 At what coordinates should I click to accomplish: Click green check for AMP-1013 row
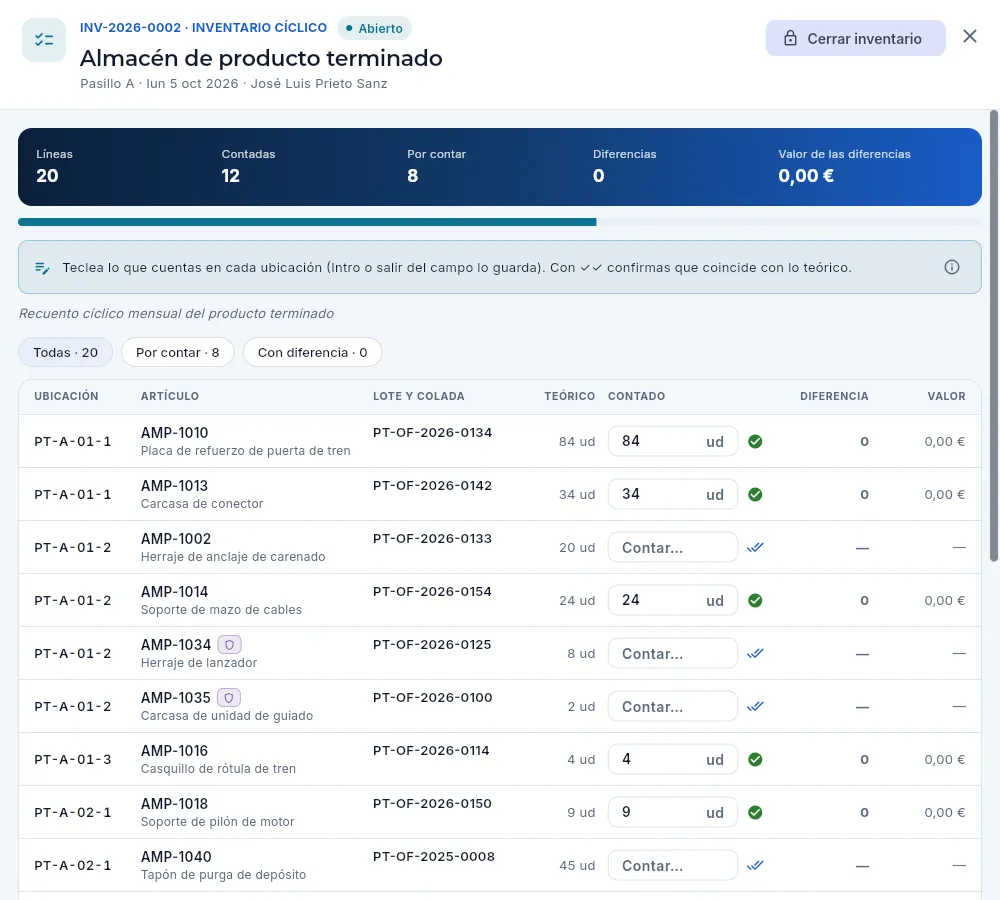click(755, 494)
